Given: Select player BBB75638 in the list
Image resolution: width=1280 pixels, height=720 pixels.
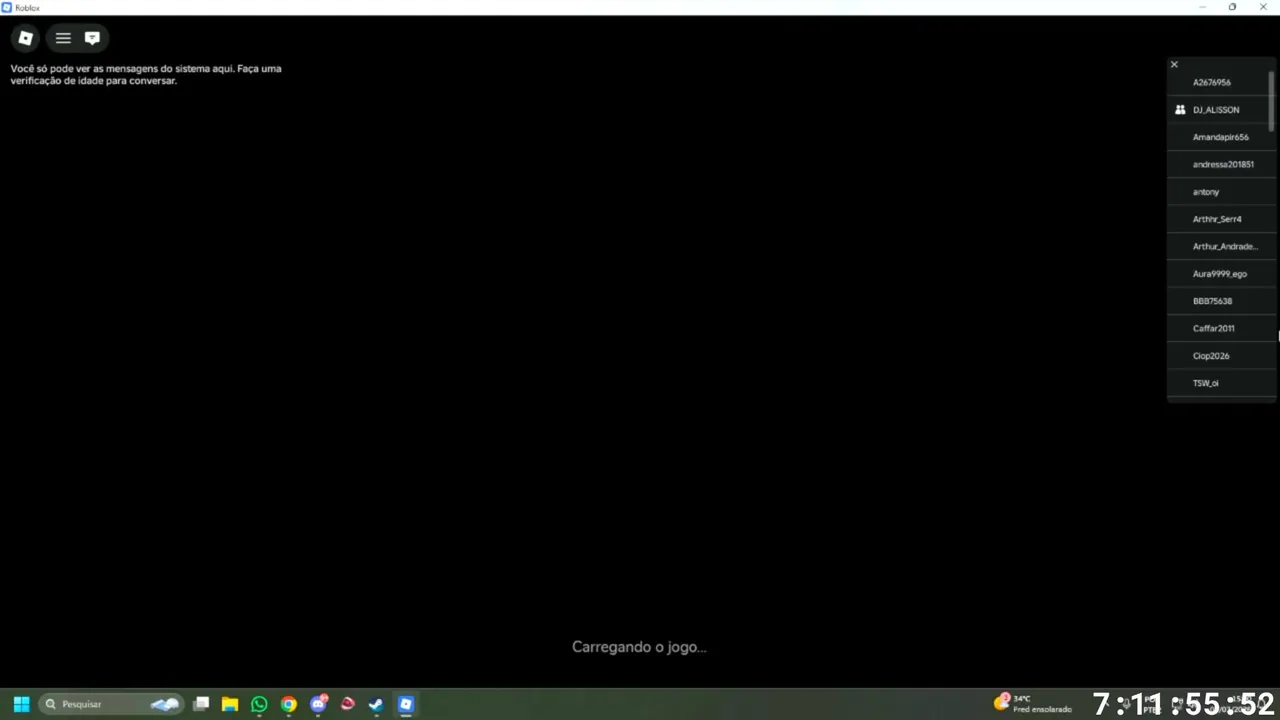Looking at the screenshot, I should tap(1221, 301).
